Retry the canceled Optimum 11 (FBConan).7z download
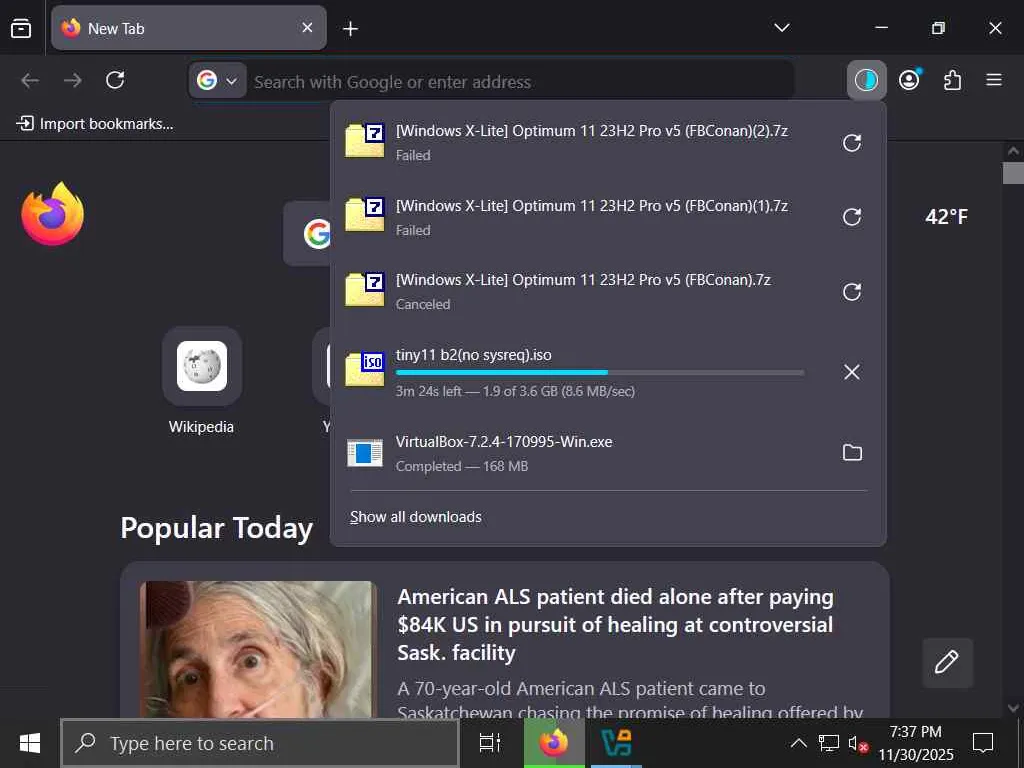 [x=852, y=292]
